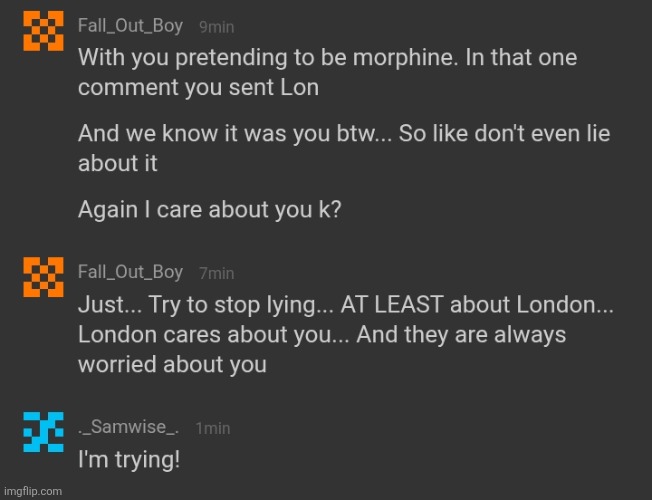This screenshot has height=500, width=652.
Task: Visit the ._Samwise_. username link
Action: (129, 427)
